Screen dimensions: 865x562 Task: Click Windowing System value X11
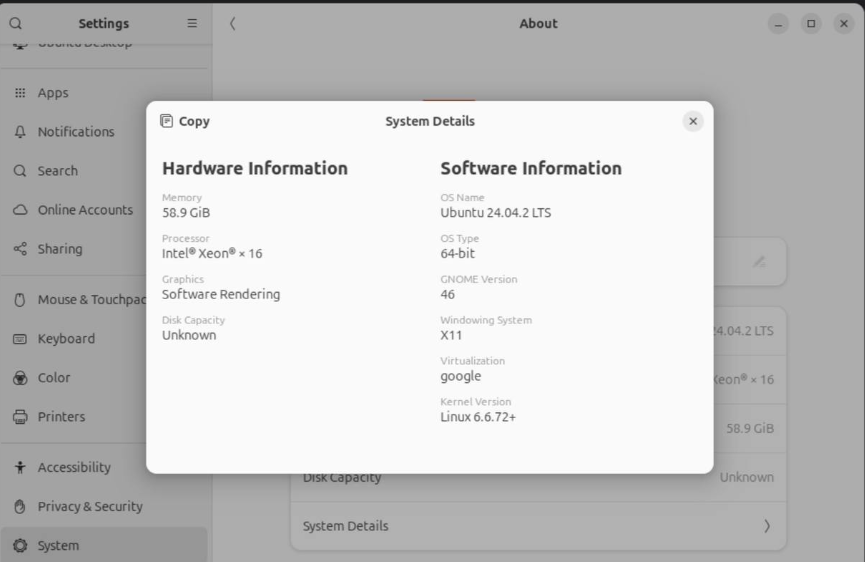(x=451, y=335)
